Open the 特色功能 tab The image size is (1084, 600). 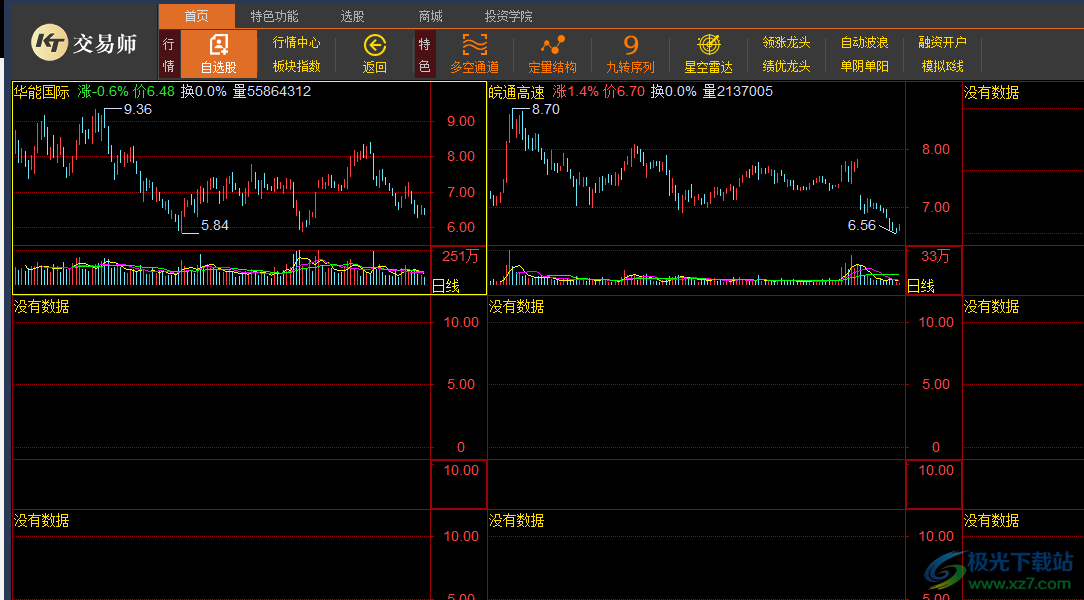click(x=274, y=16)
